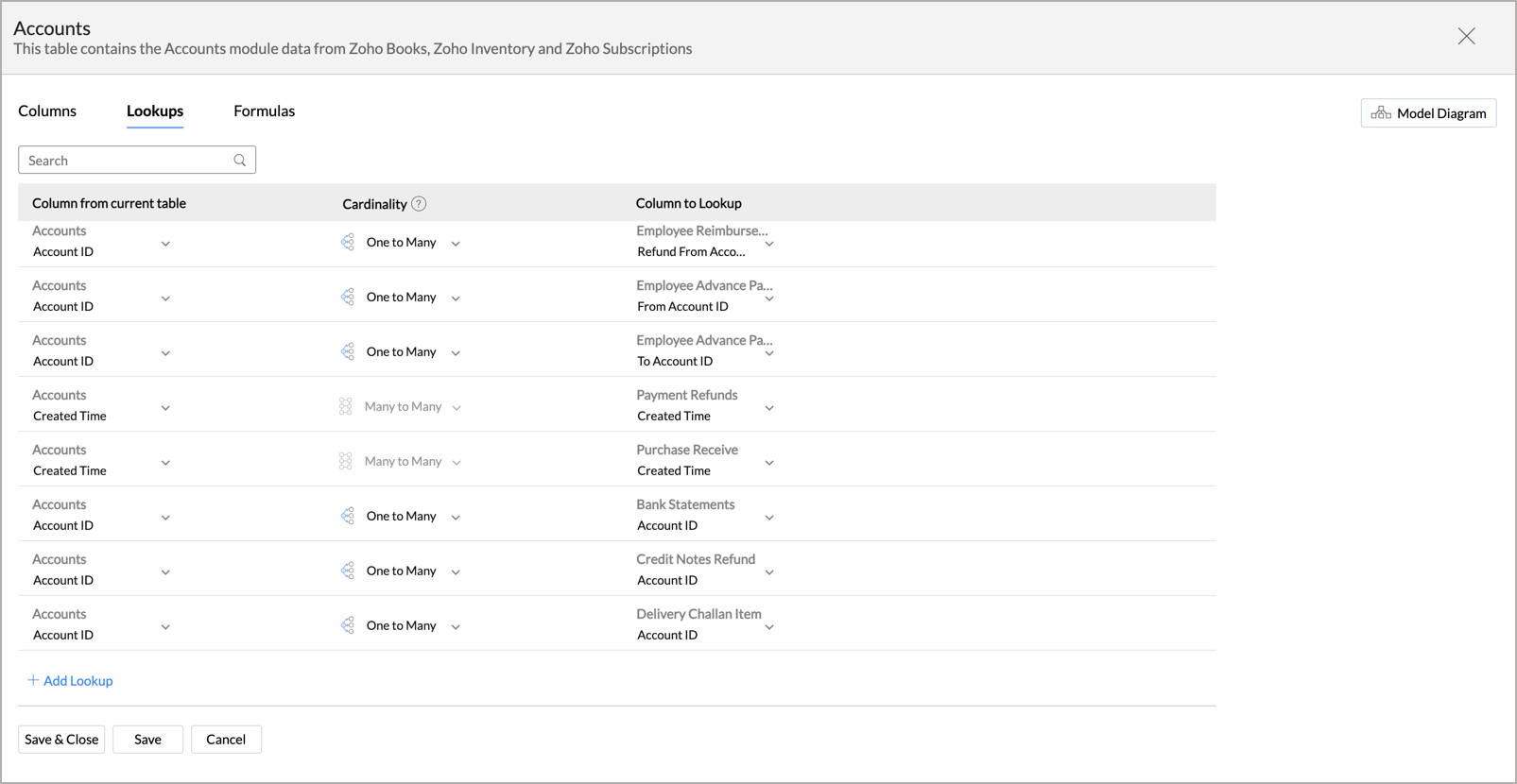Screen dimensions: 1517x784
Task: Click the Many to Many icon in Purchase Receive row
Action: coord(346,461)
